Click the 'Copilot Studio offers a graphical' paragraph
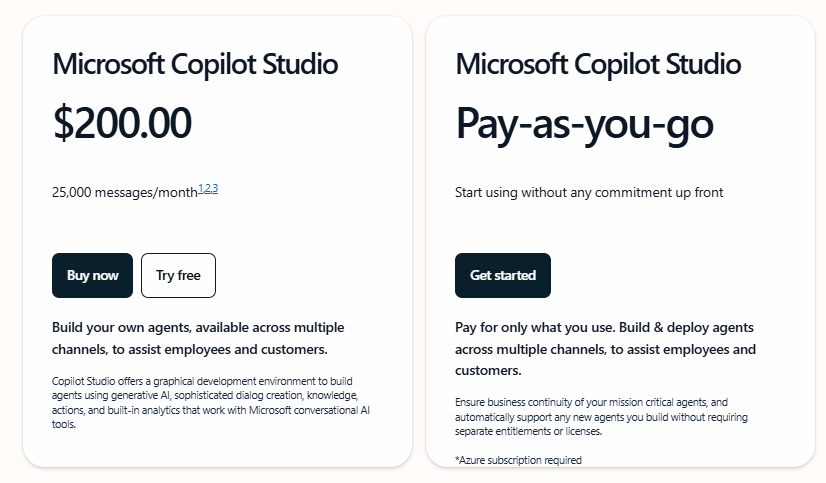826x483 pixels. 211,402
